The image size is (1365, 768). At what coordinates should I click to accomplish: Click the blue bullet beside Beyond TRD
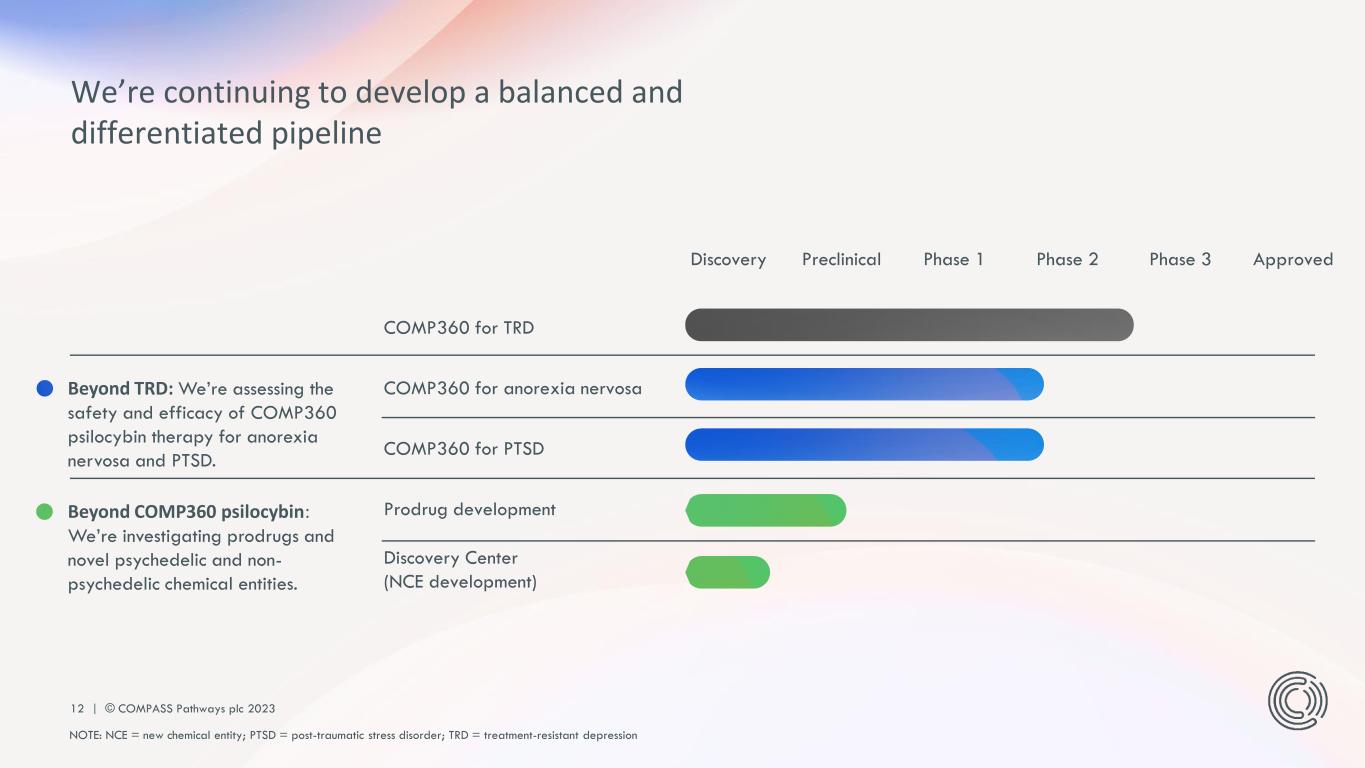coord(44,389)
